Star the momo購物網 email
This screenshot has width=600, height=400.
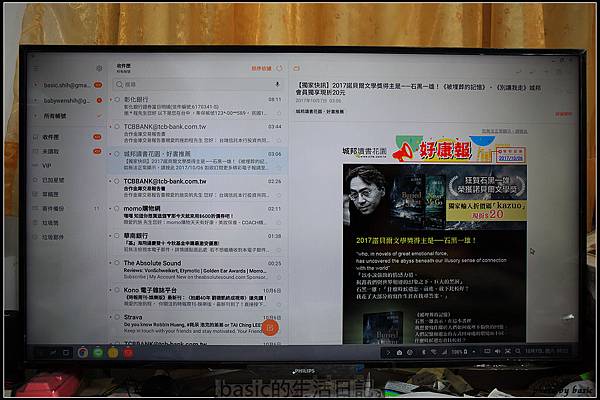point(279,222)
